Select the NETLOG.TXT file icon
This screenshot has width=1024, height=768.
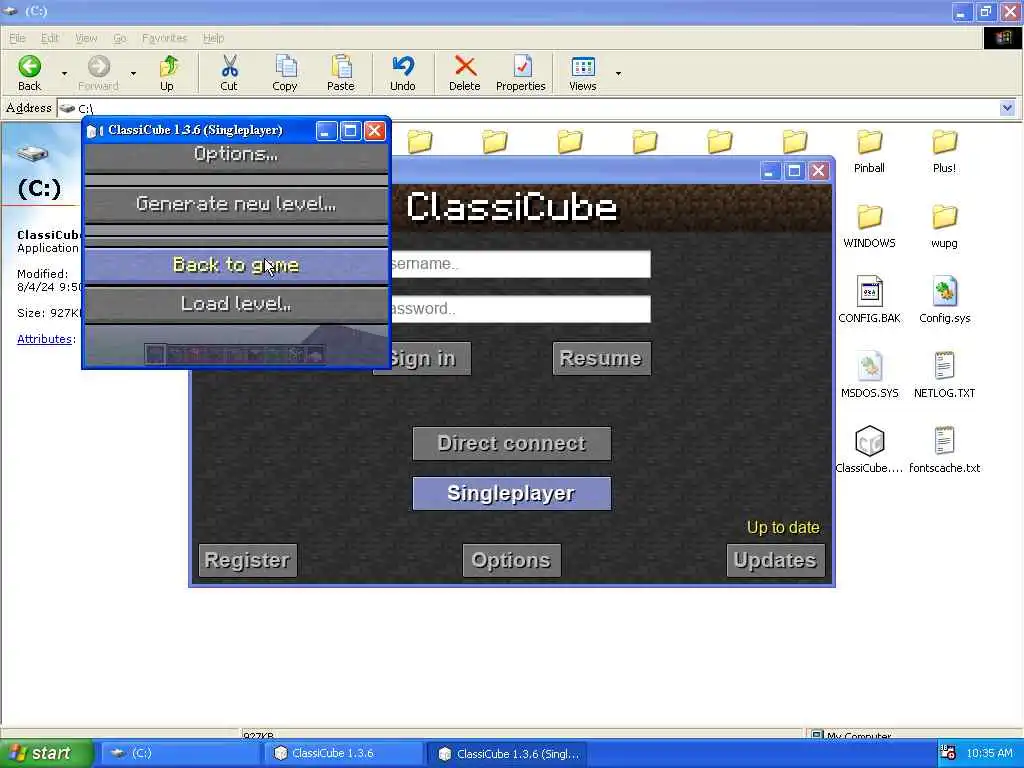pyautogui.click(x=944, y=366)
